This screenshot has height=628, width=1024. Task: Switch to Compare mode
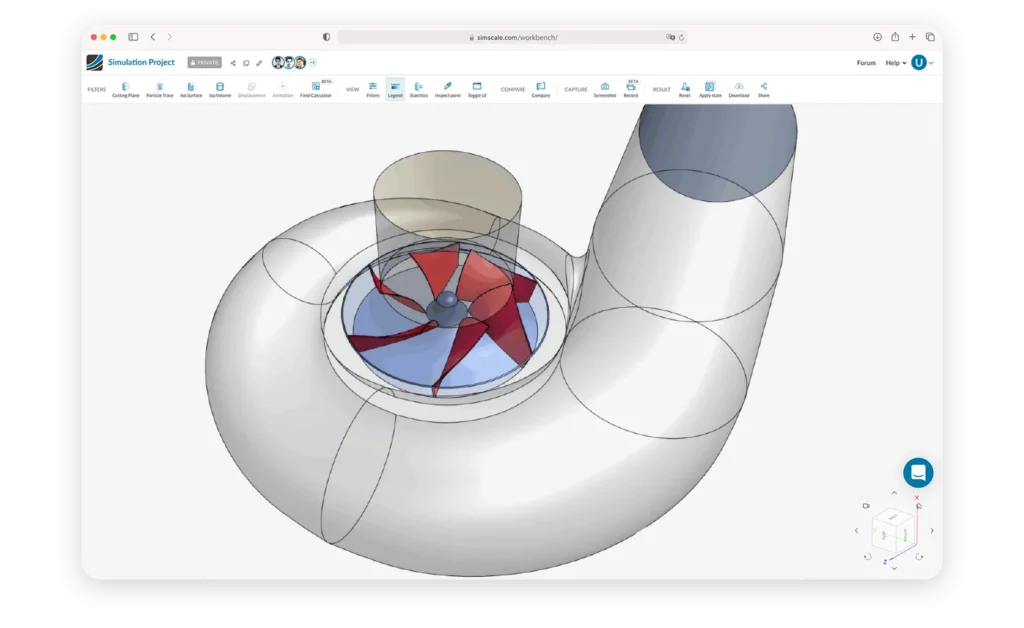(x=541, y=88)
